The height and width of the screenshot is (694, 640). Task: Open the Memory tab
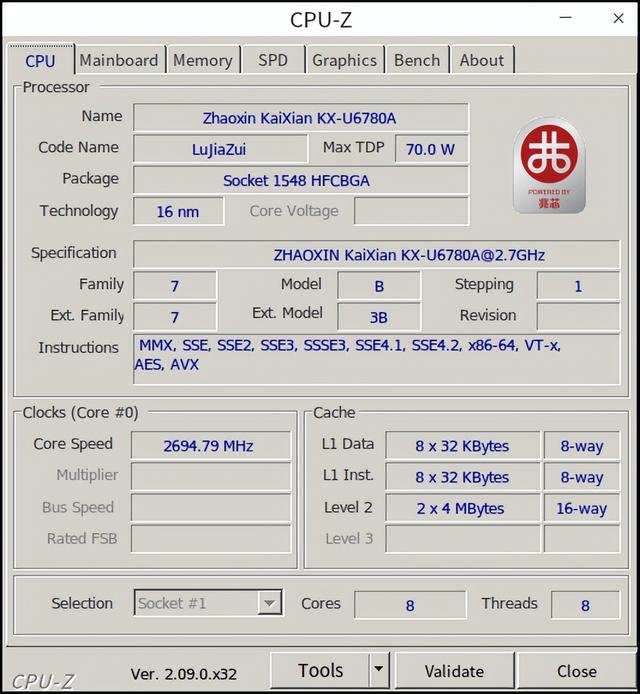[203, 60]
